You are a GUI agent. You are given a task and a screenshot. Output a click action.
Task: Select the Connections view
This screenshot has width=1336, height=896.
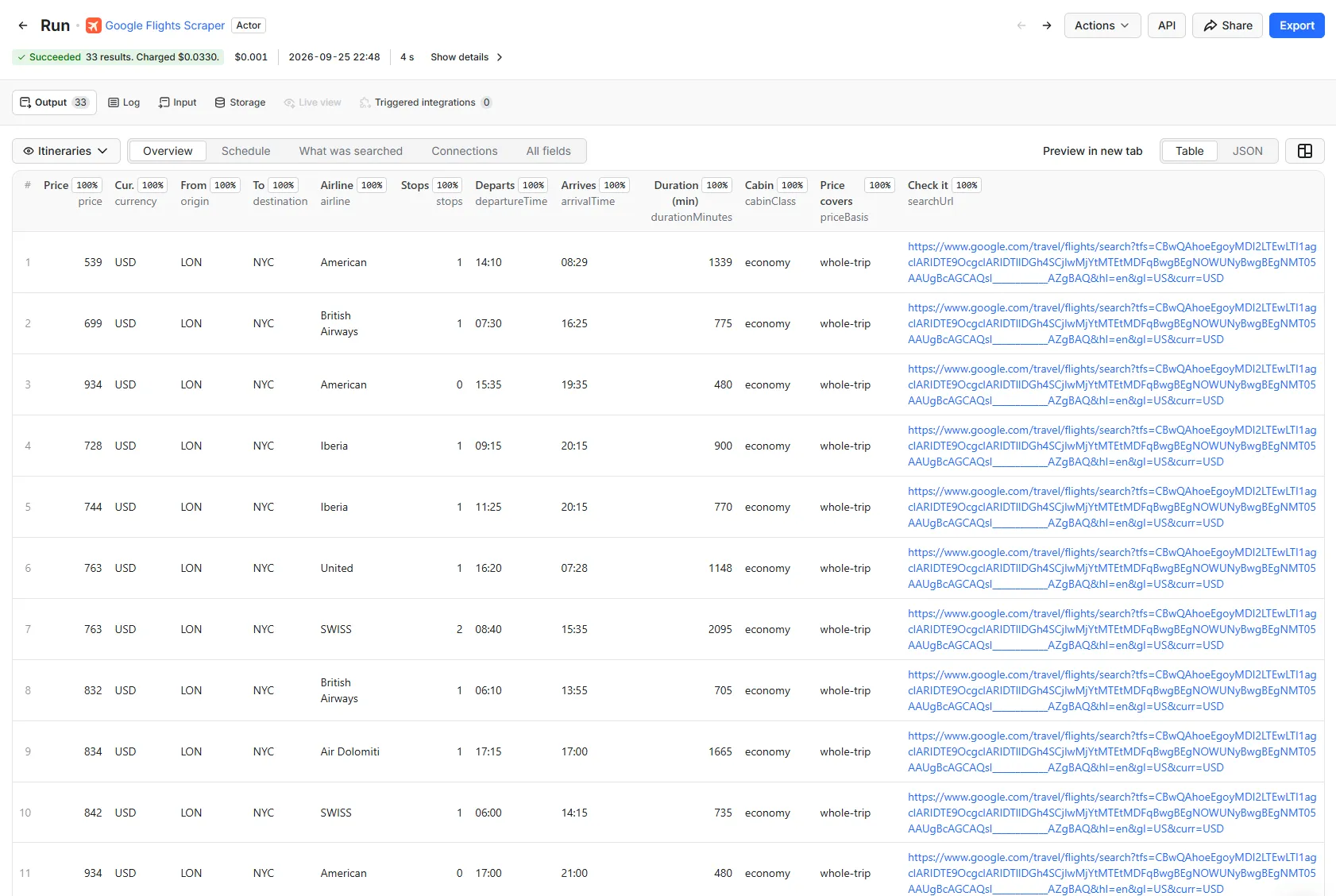pos(465,151)
